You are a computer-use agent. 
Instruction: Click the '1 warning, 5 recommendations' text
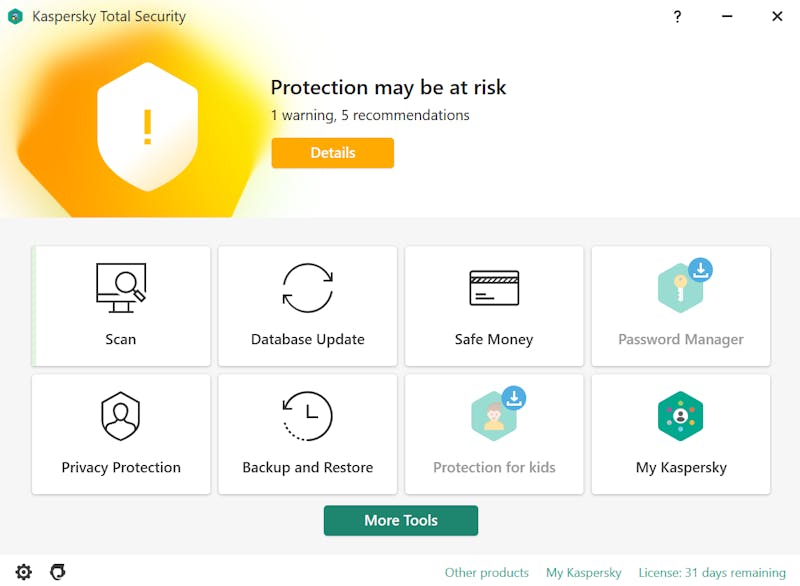pyautogui.click(x=370, y=115)
